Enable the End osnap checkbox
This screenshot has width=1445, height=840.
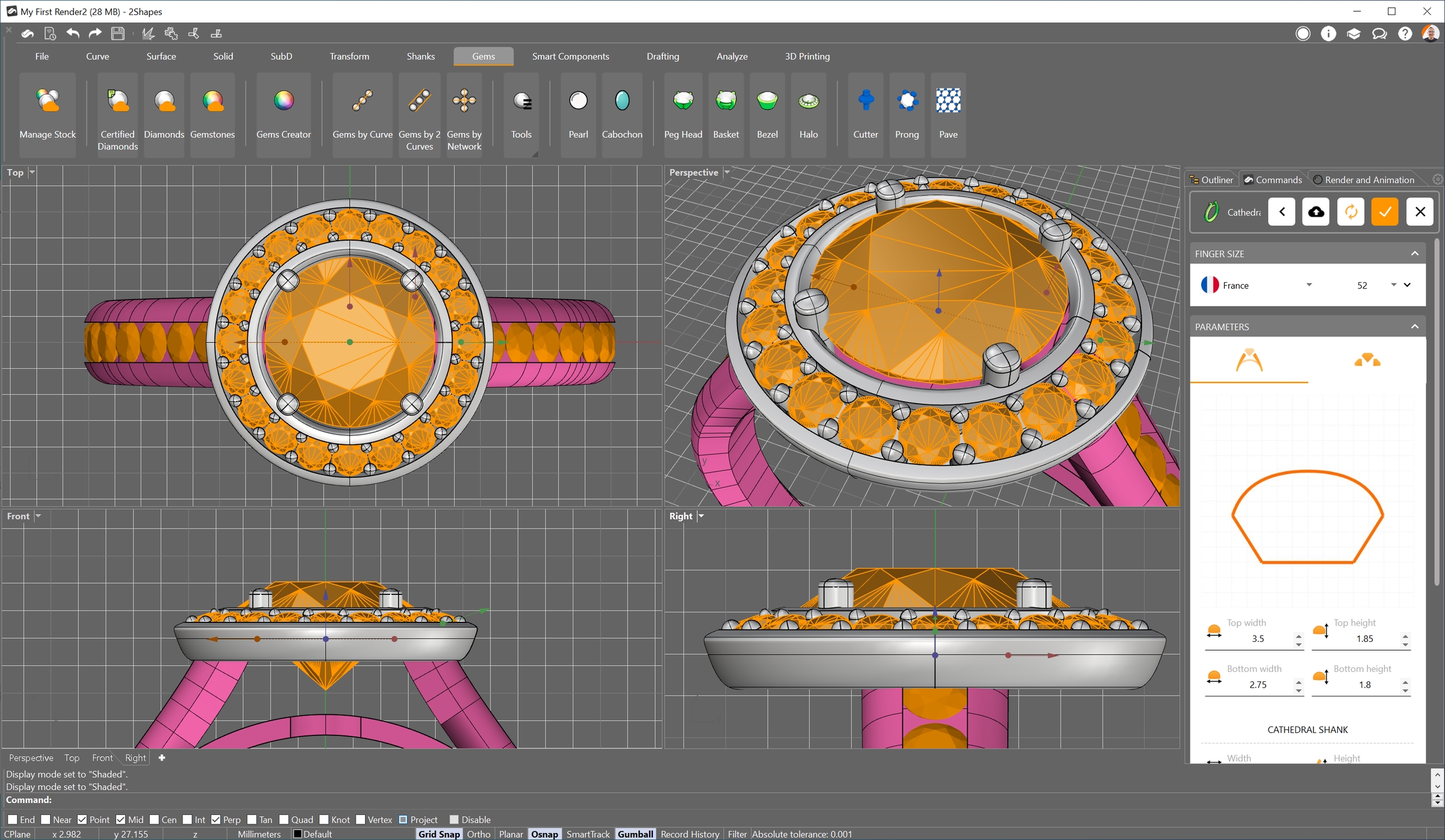tap(13, 819)
